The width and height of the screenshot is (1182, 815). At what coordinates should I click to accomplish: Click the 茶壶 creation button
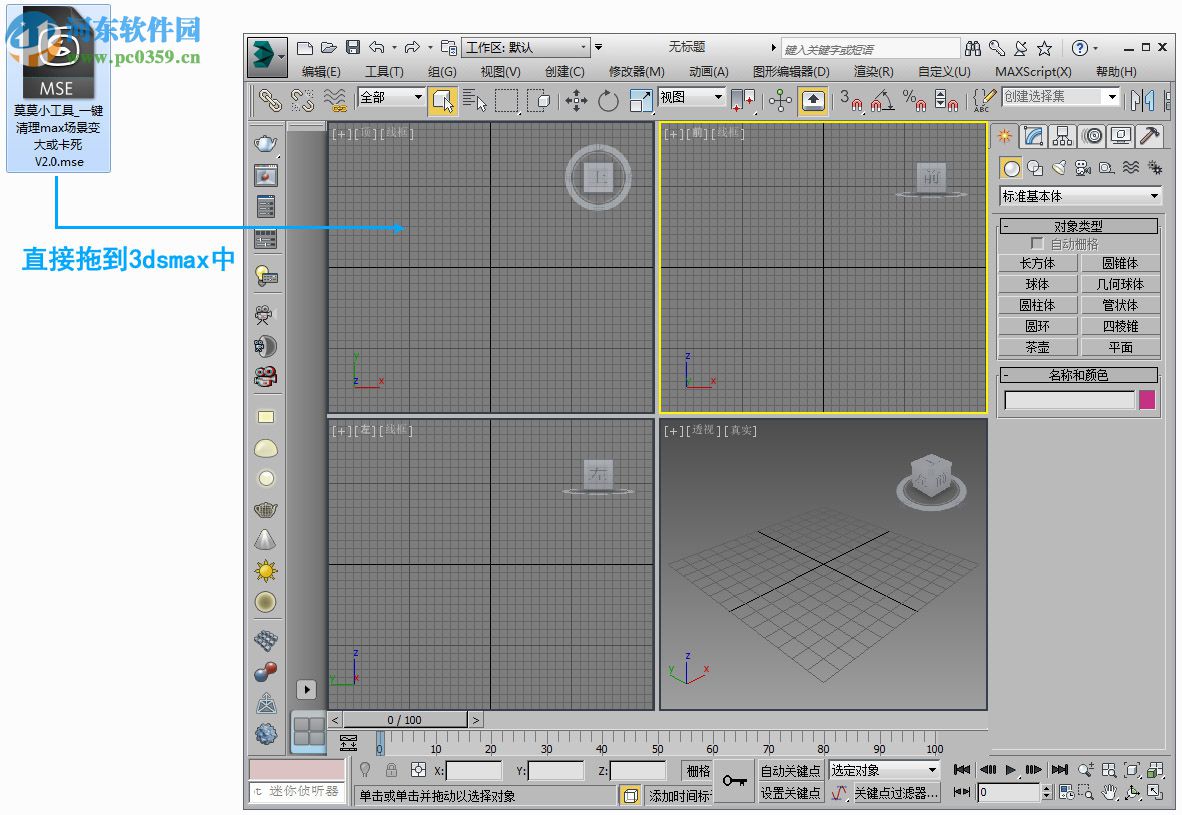1037,346
